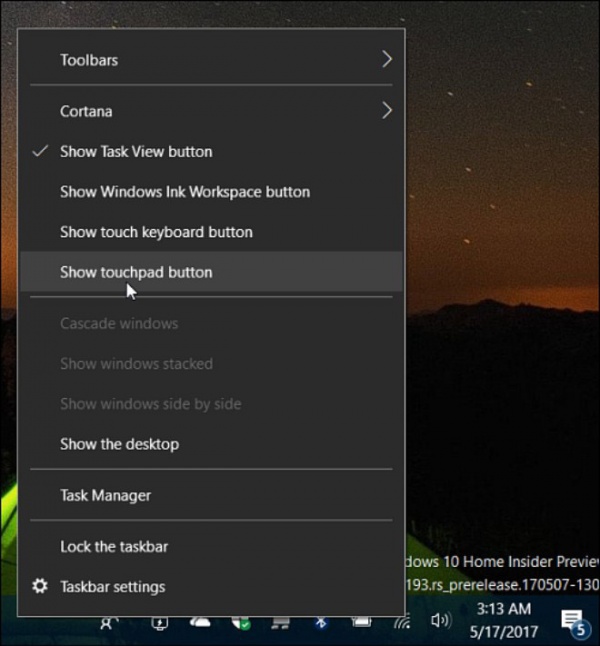Enable Show touchpad button option
600x646 pixels.
pyautogui.click(x=211, y=272)
